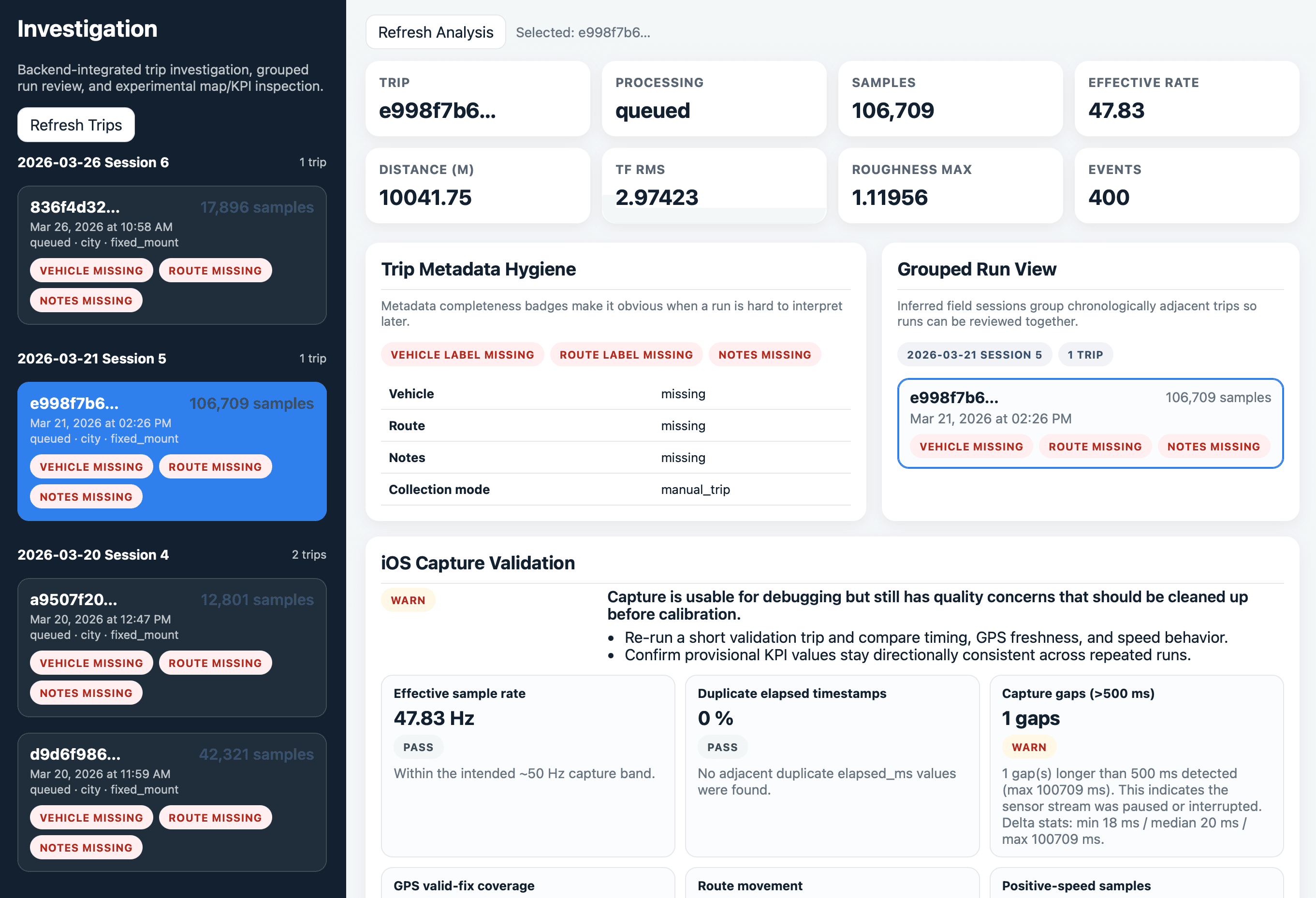Click the Route movement card
This screenshot has height=898, width=1316.
[832, 883]
